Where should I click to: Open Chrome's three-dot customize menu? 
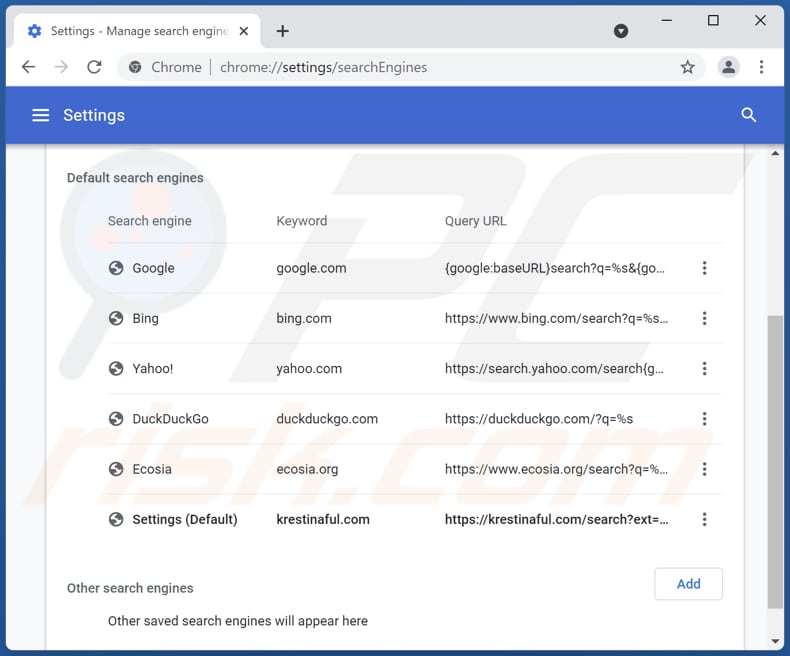[762, 67]
